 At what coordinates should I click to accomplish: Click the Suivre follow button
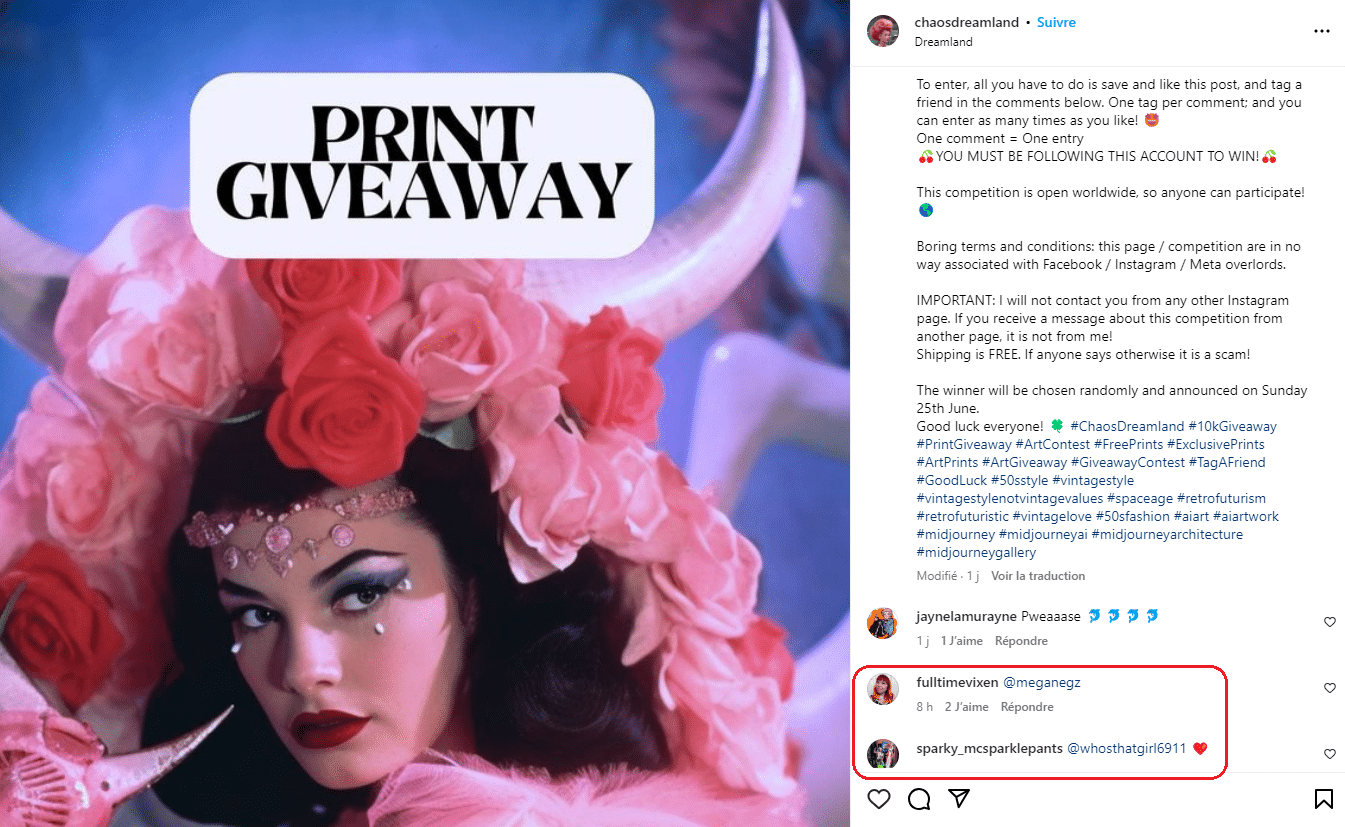tap(1056, 22)
